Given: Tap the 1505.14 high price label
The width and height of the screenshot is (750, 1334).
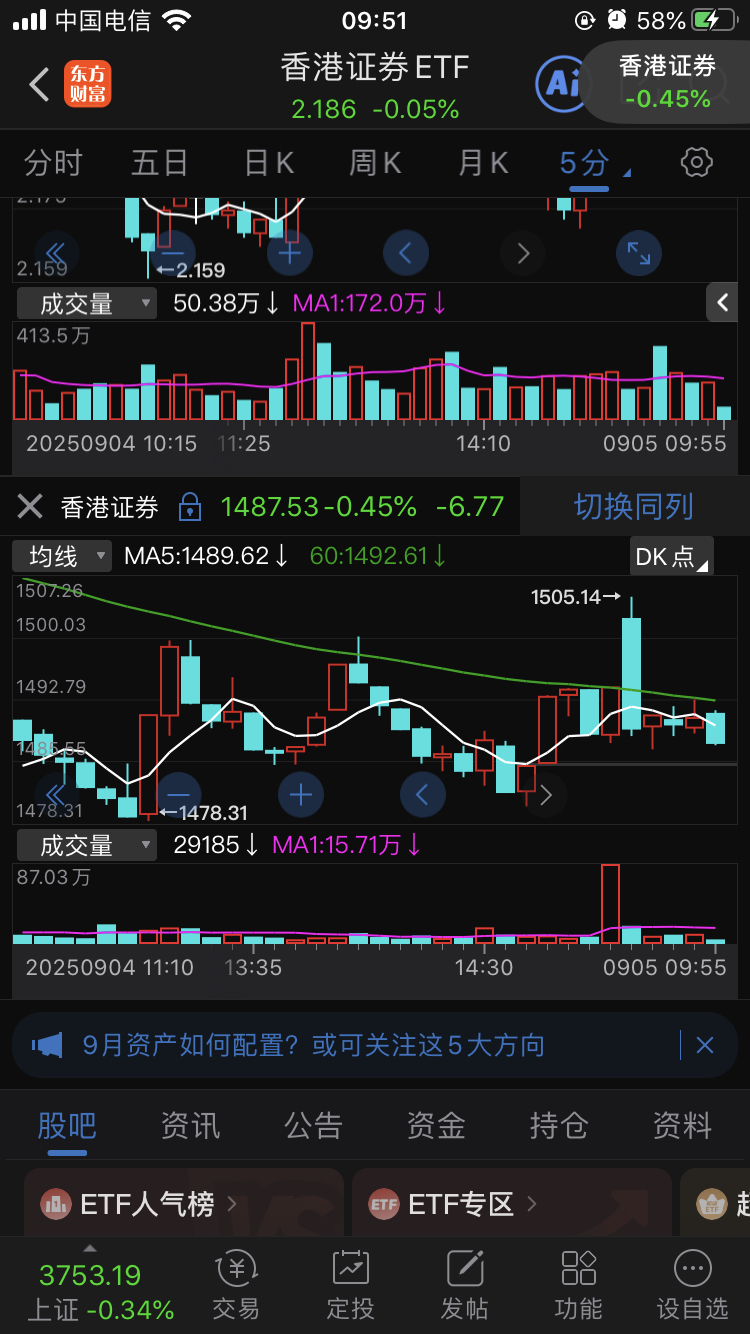Looking at the screenshot, I should click(576, 597).
